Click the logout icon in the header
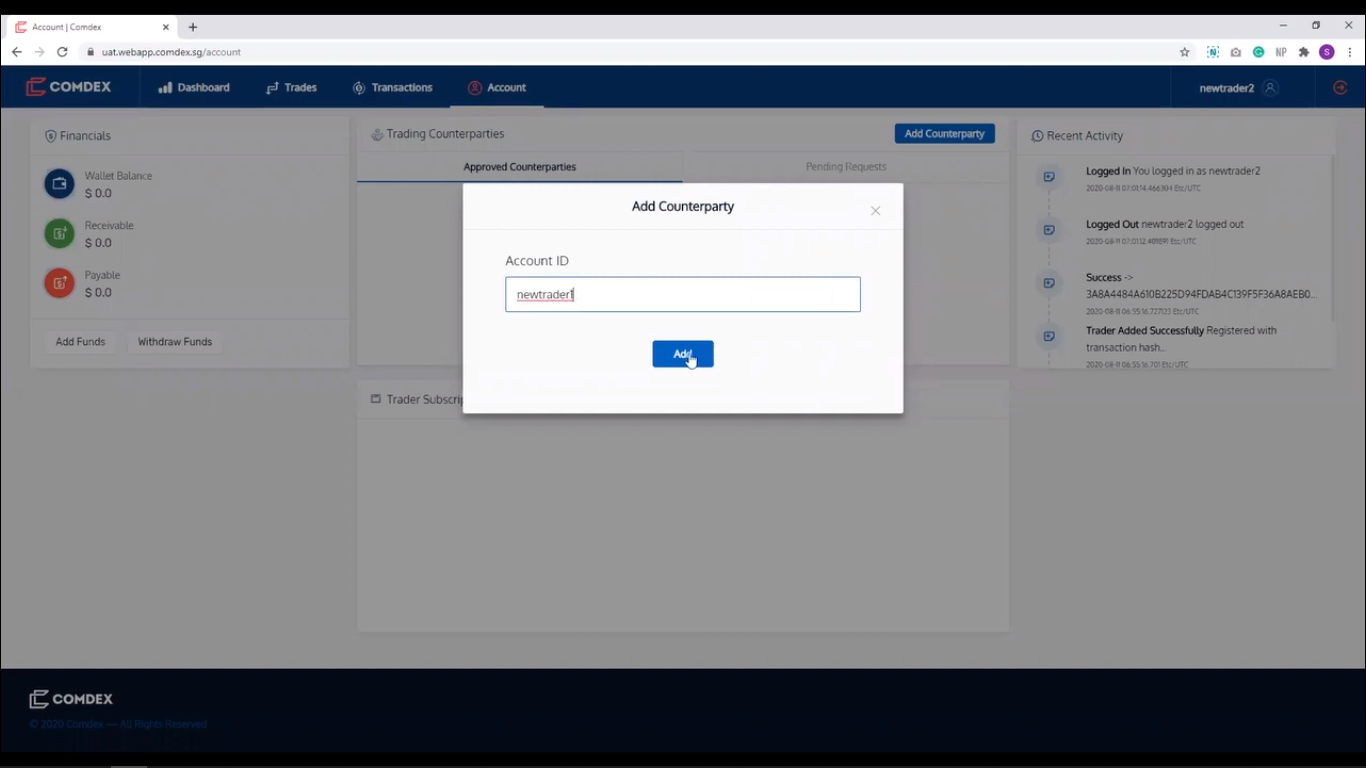This screenshot has height=768, width=1366. tap(1340, 88)
